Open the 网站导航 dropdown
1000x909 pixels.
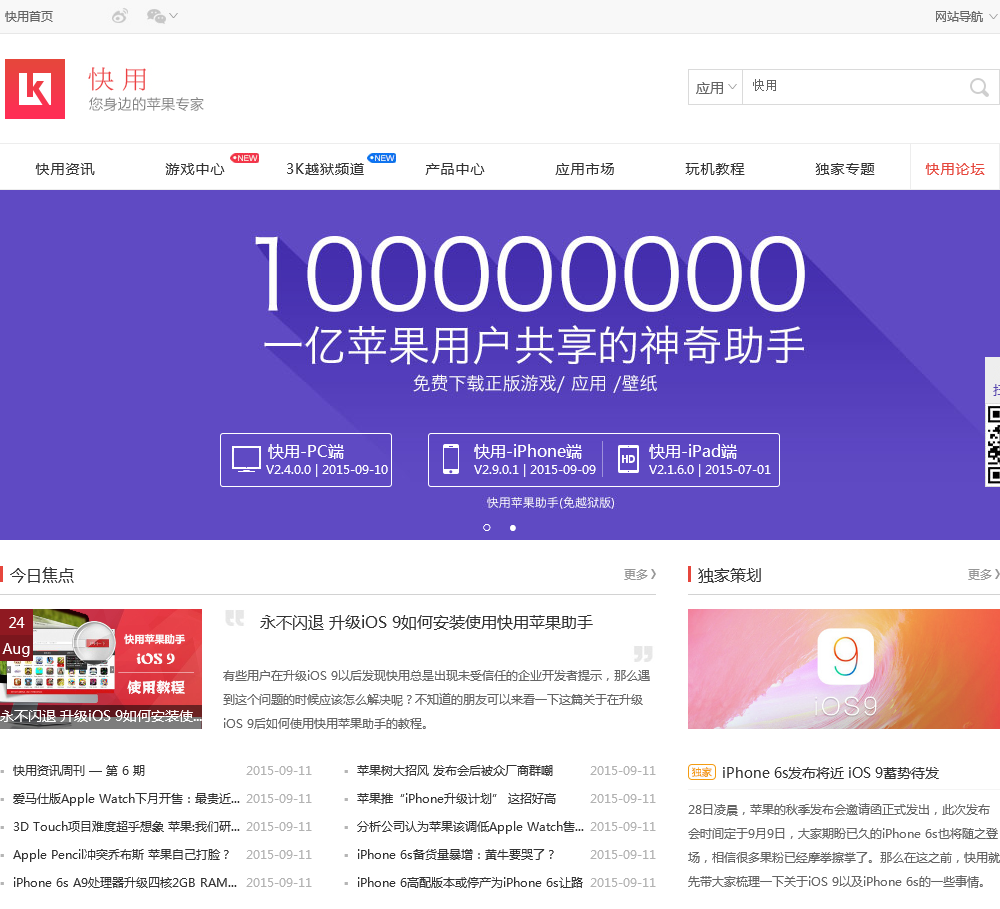pos(966,17)
